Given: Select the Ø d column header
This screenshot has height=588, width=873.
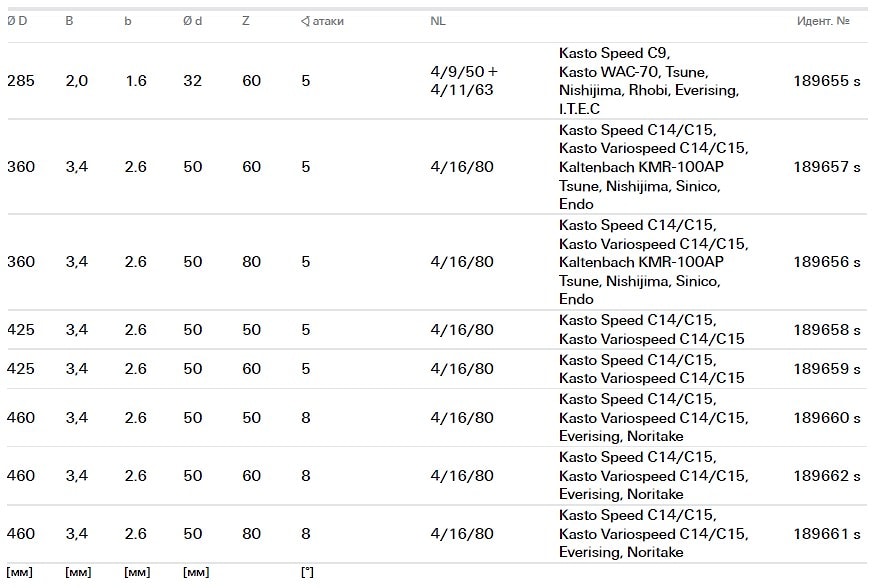Looking at the screenshot, I should (x=192, y=21).
